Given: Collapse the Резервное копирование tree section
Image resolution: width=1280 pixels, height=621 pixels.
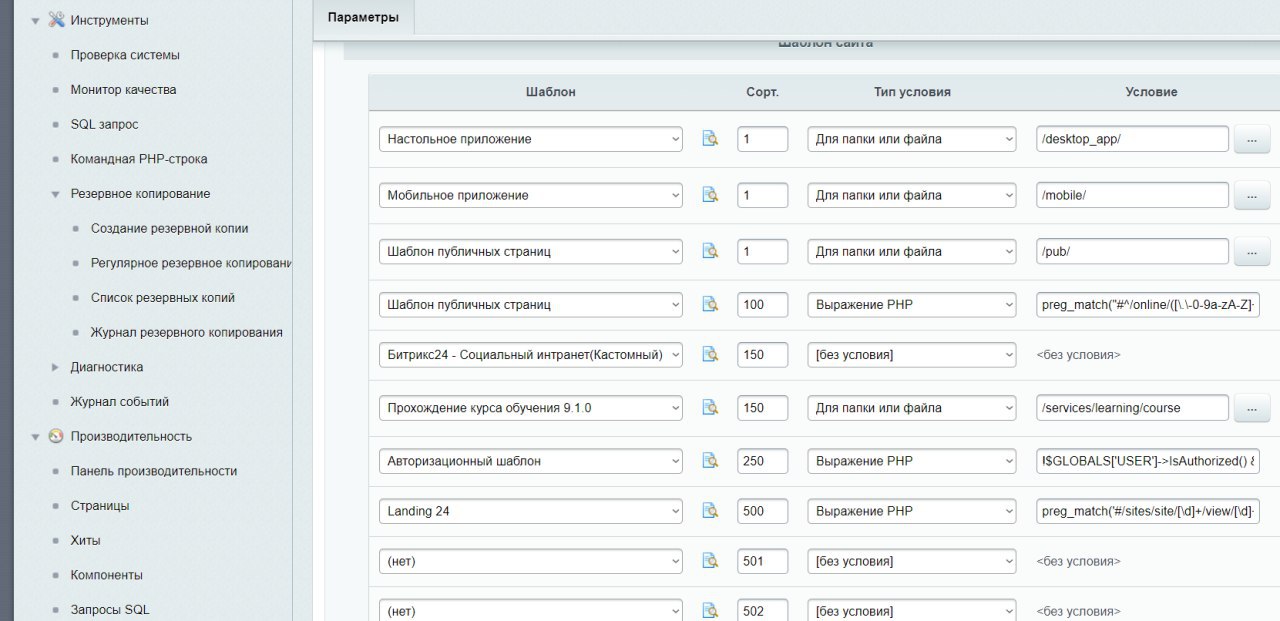Looking at the screenshot, I should pos(56,194).
